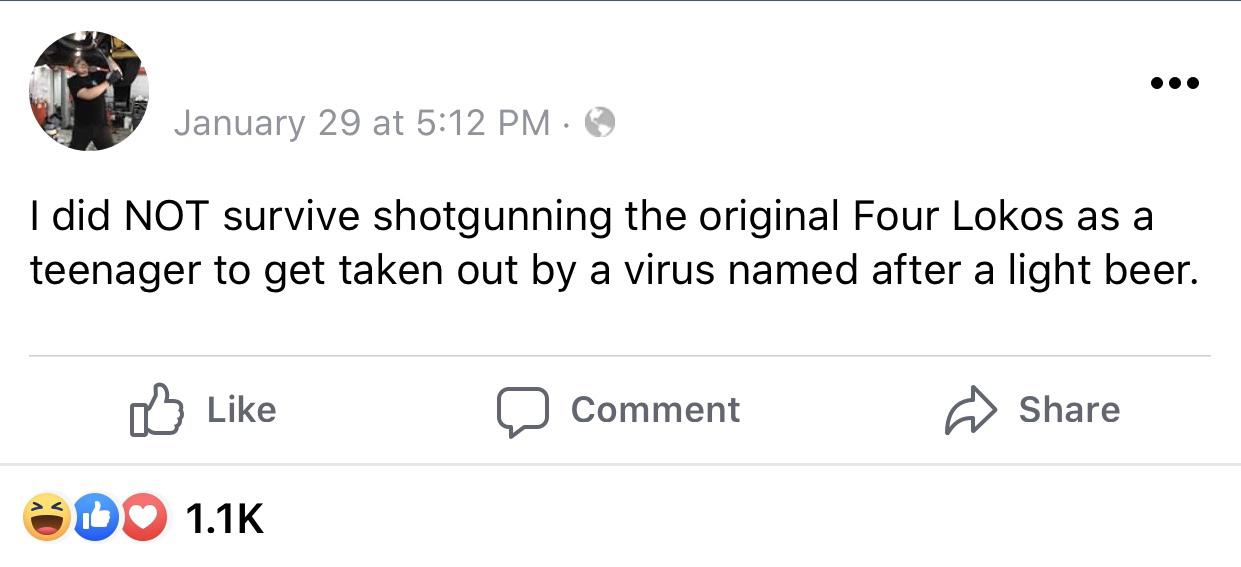
Task: View the 1.1K reactions count
Action: tap(225, 519)
